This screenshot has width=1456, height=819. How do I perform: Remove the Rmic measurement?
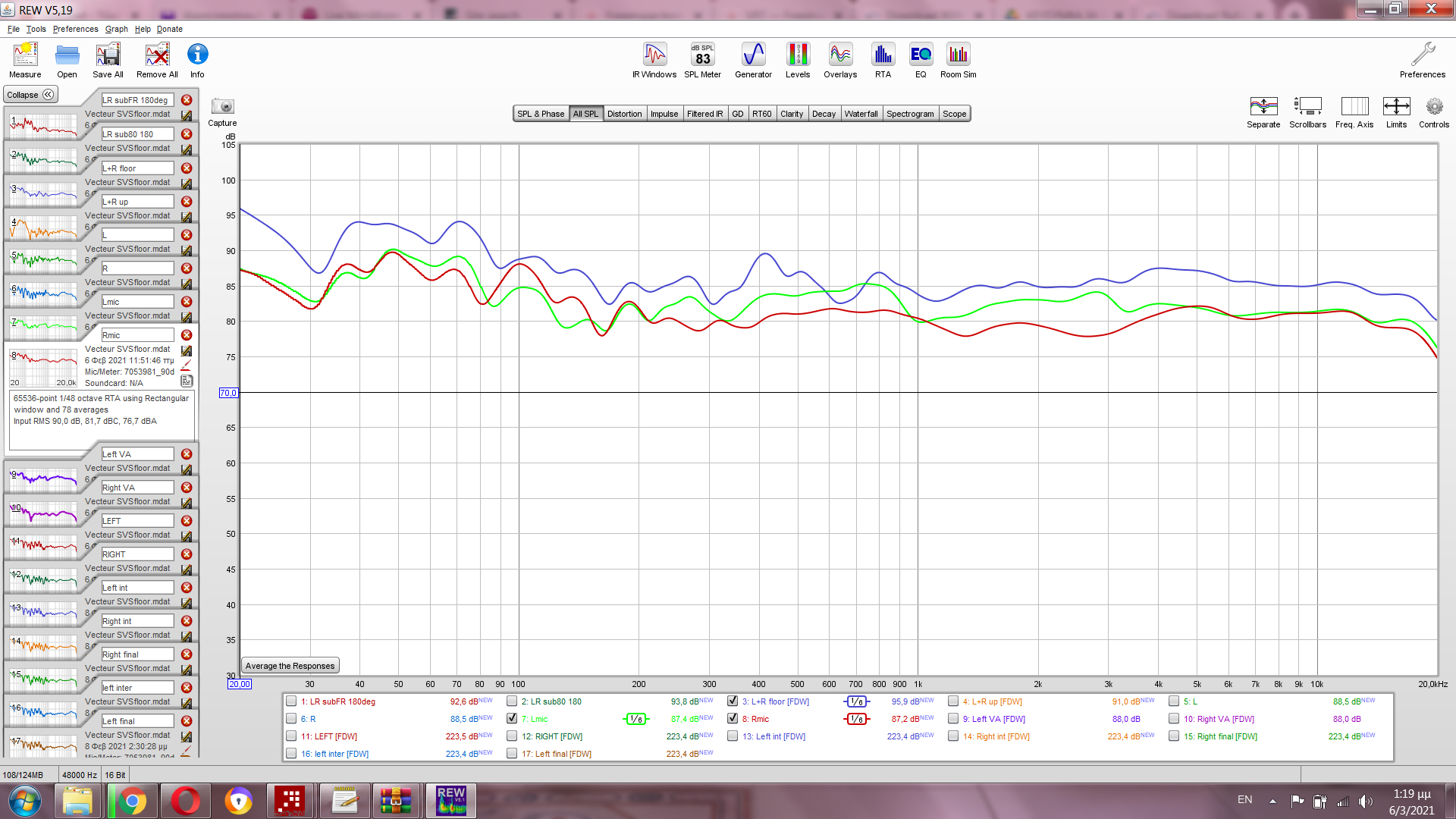[187, 335]
